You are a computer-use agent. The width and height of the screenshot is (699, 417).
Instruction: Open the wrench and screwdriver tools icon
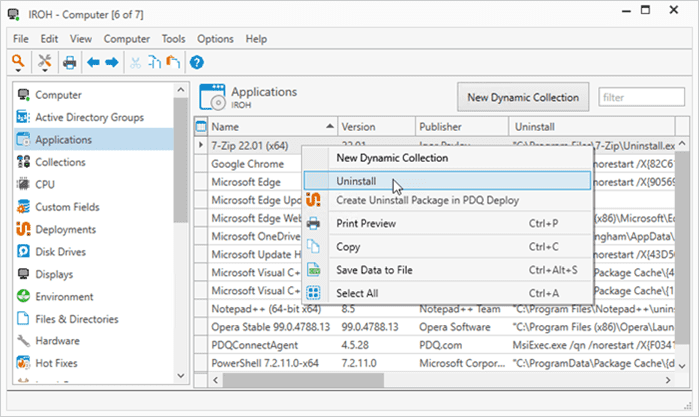(45, 60)
